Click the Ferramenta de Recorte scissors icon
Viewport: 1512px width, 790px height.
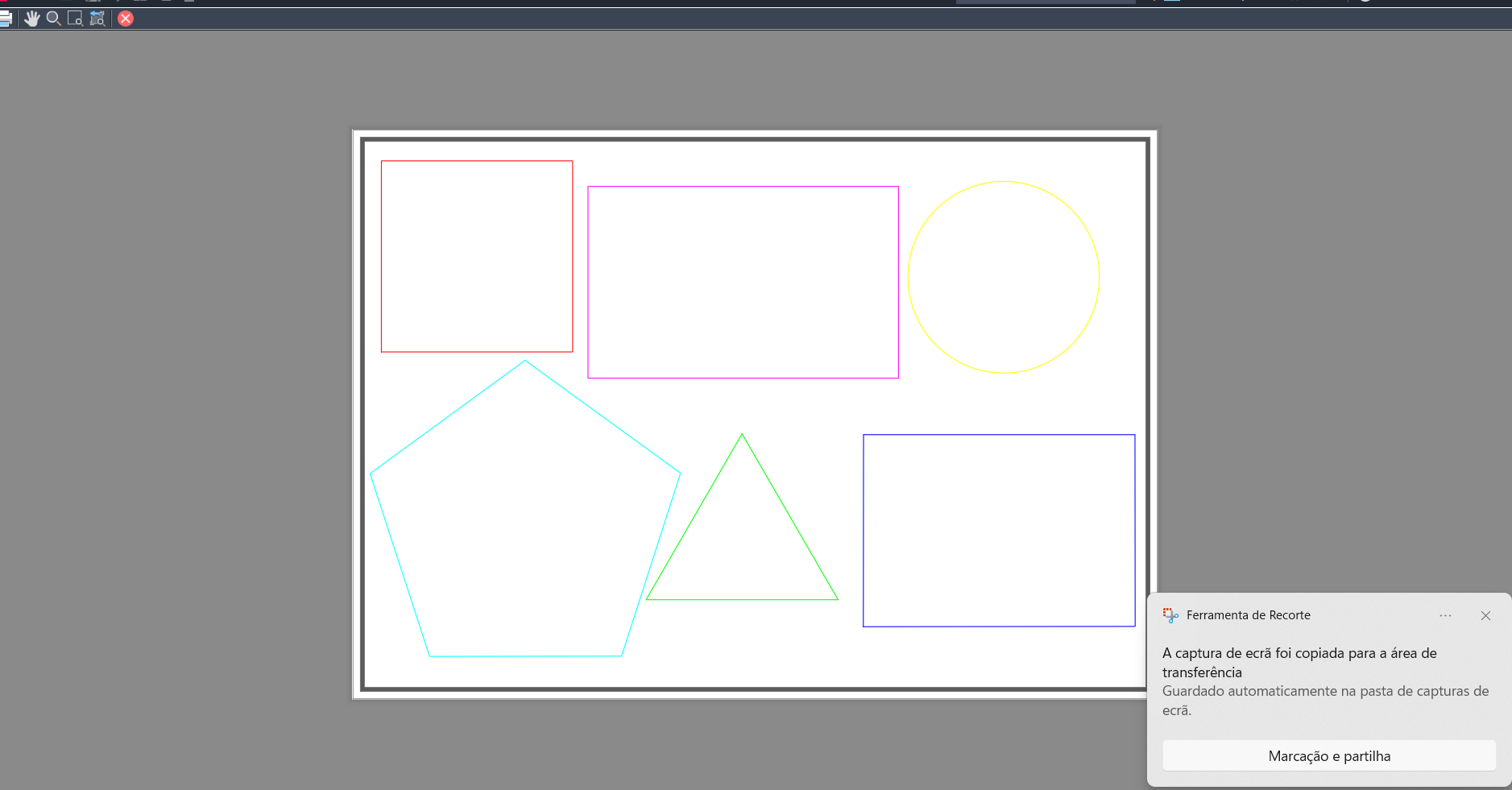[x=1170, y=615]
